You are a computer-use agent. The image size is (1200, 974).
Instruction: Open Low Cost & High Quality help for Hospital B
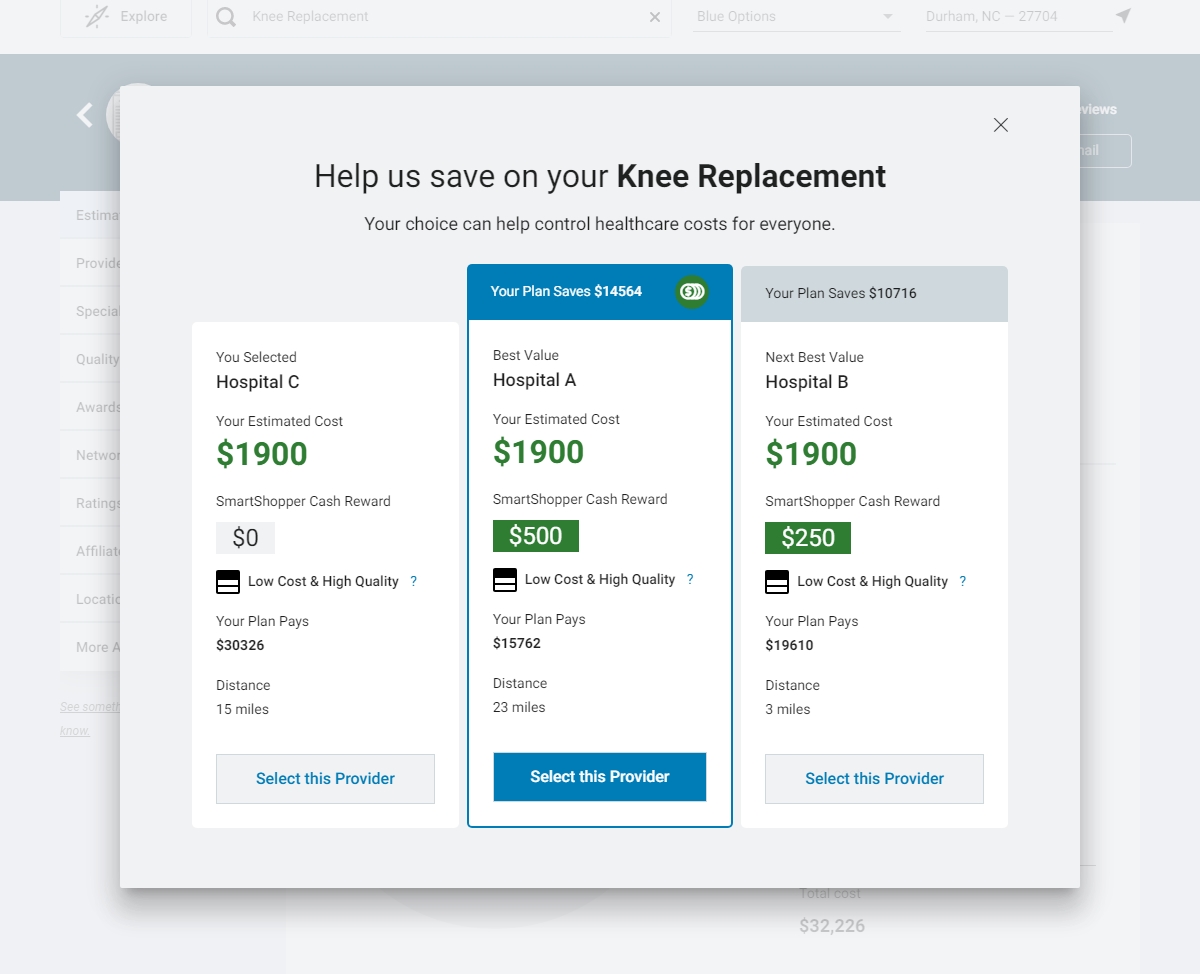963,581
